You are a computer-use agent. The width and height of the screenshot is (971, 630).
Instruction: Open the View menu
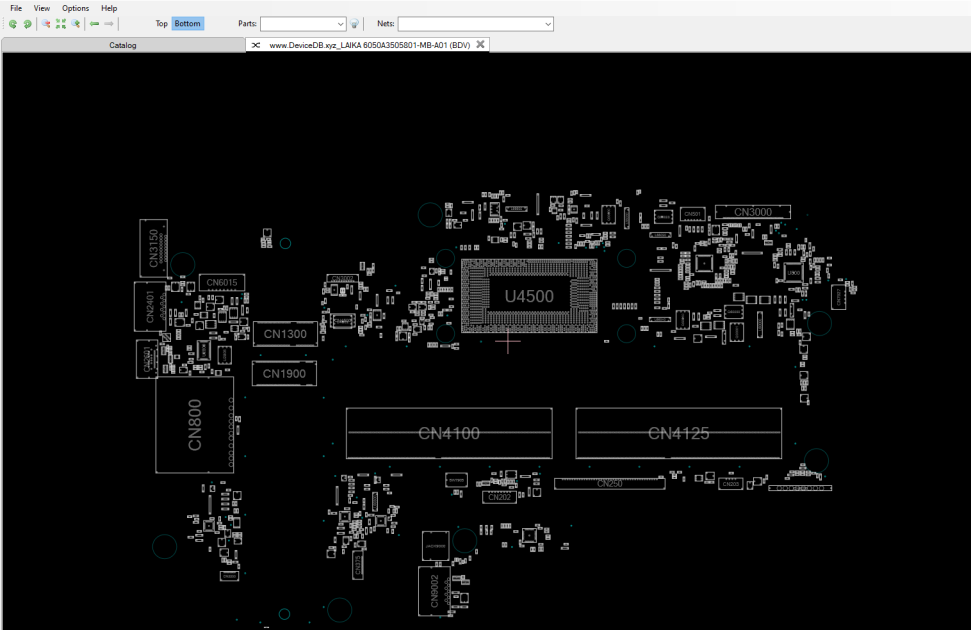point(41,8)
